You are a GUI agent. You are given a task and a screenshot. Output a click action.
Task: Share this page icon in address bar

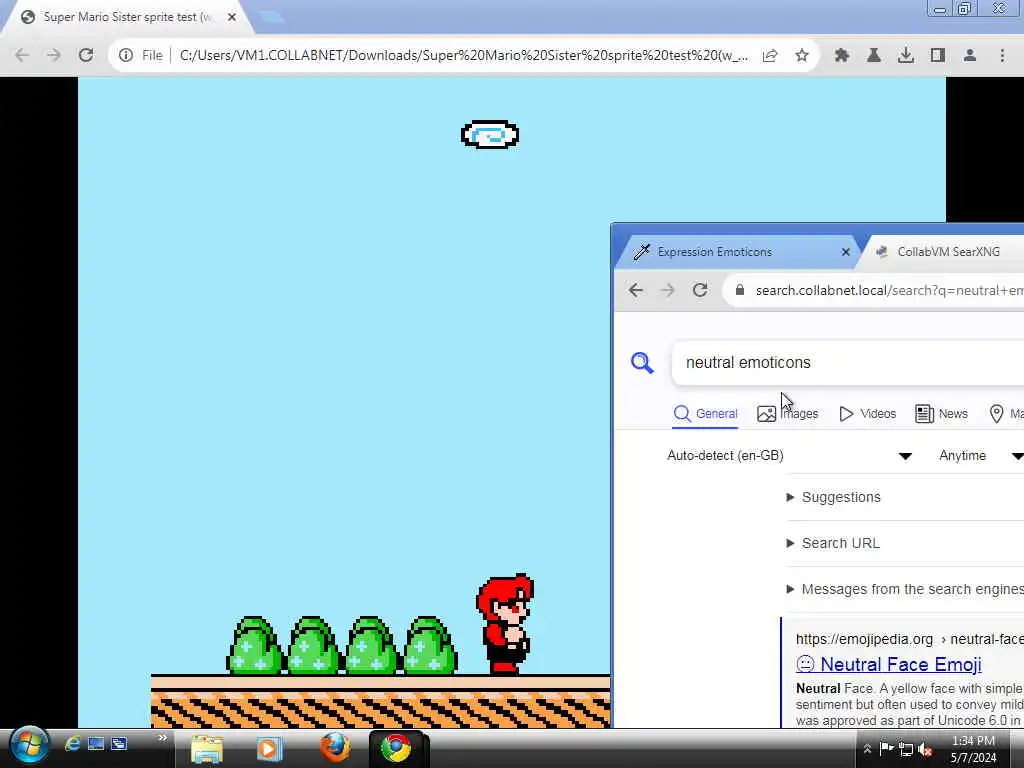tap(770, 56)
